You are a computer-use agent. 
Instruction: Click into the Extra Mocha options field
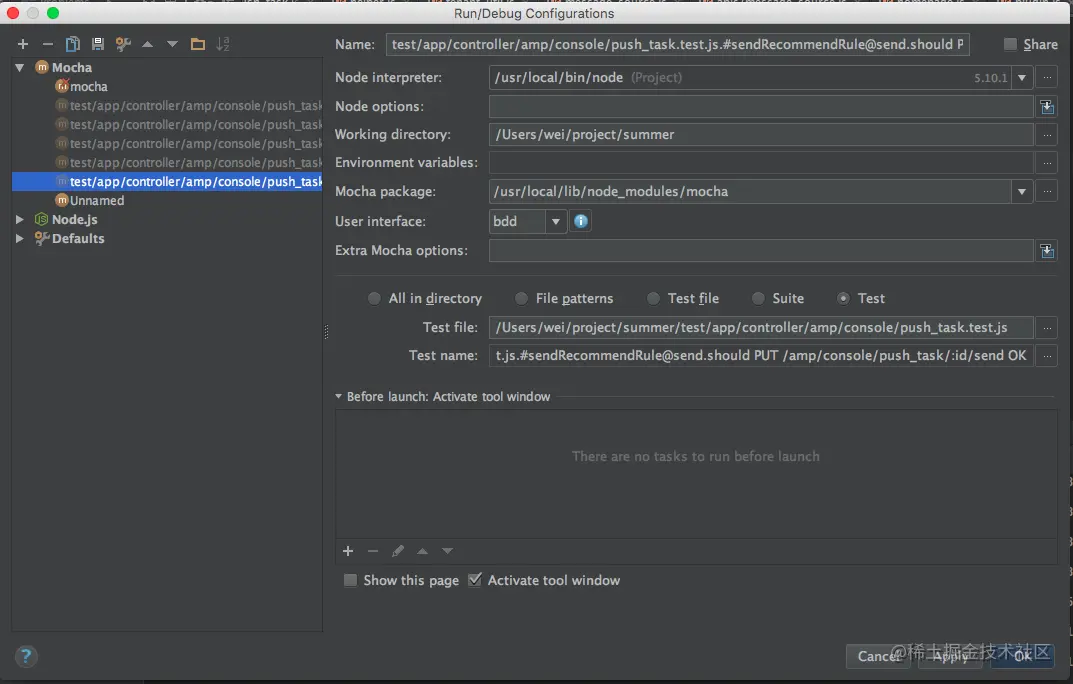coord(761,251)
